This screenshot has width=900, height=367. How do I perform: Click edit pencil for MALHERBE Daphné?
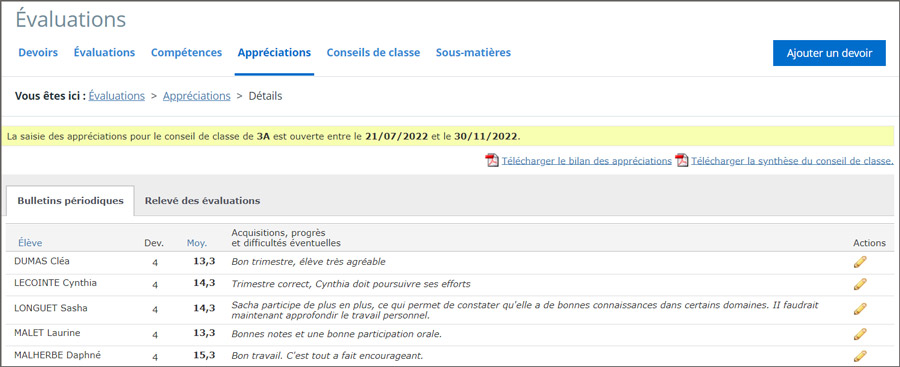pyautogui.click(x=860, y=356)
